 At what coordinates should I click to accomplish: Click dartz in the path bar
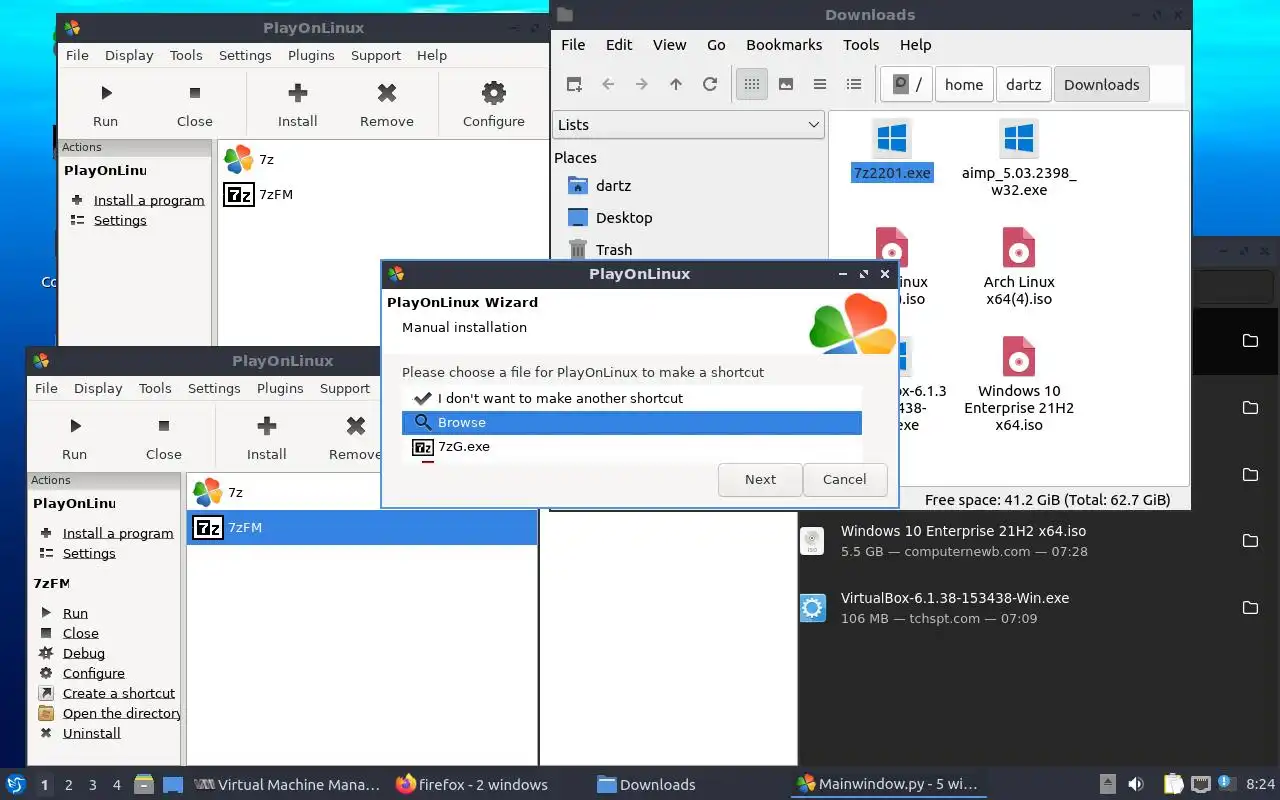(x=1024, y=85)
